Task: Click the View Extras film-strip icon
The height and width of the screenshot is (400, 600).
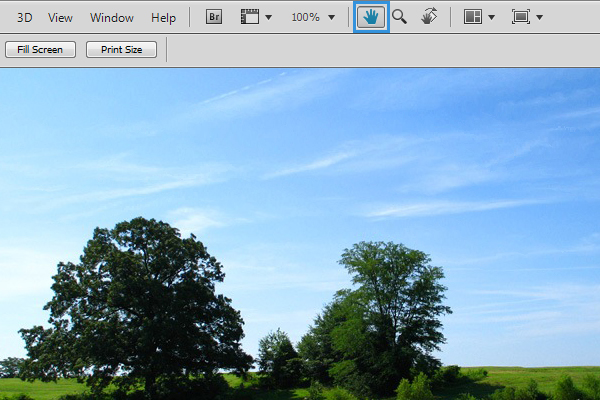Action: 250,17
